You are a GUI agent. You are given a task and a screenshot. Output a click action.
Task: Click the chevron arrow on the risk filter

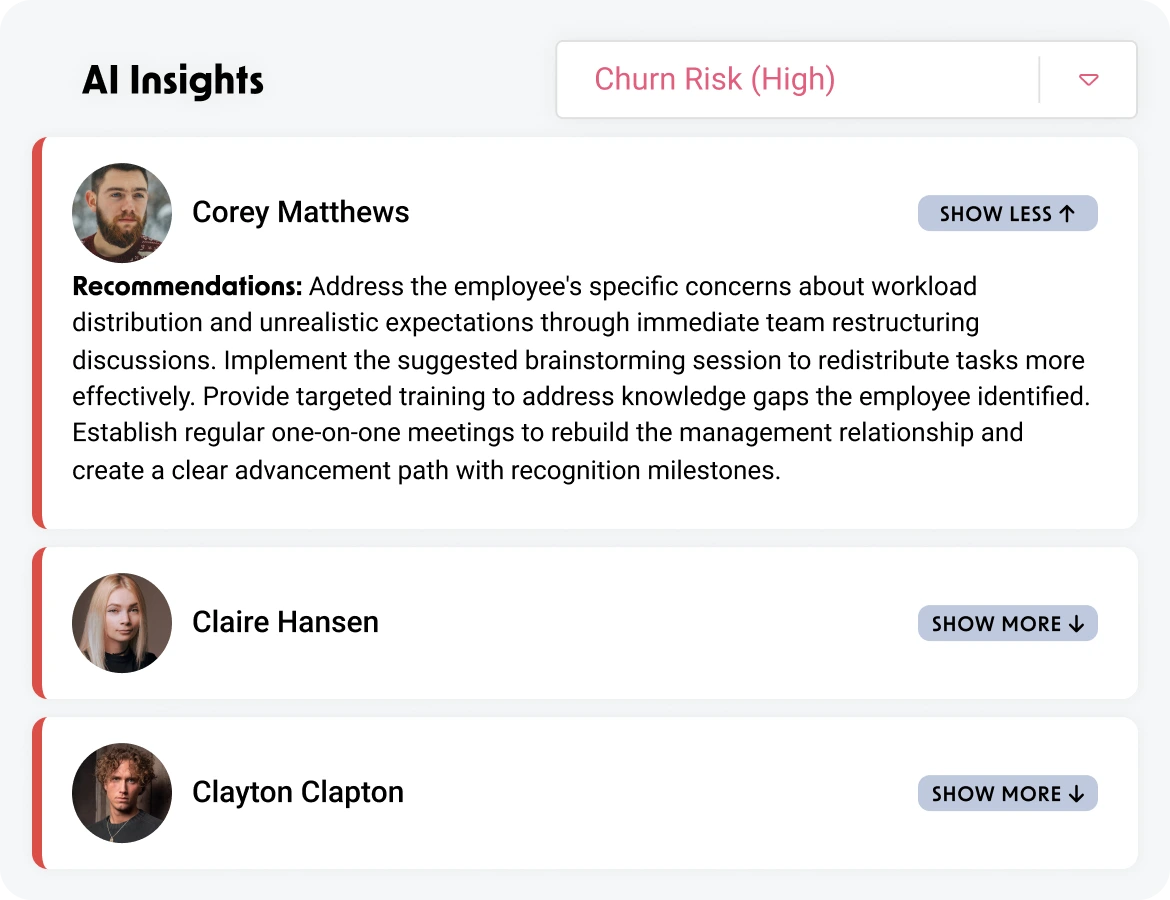click(x=1088, y=79)
